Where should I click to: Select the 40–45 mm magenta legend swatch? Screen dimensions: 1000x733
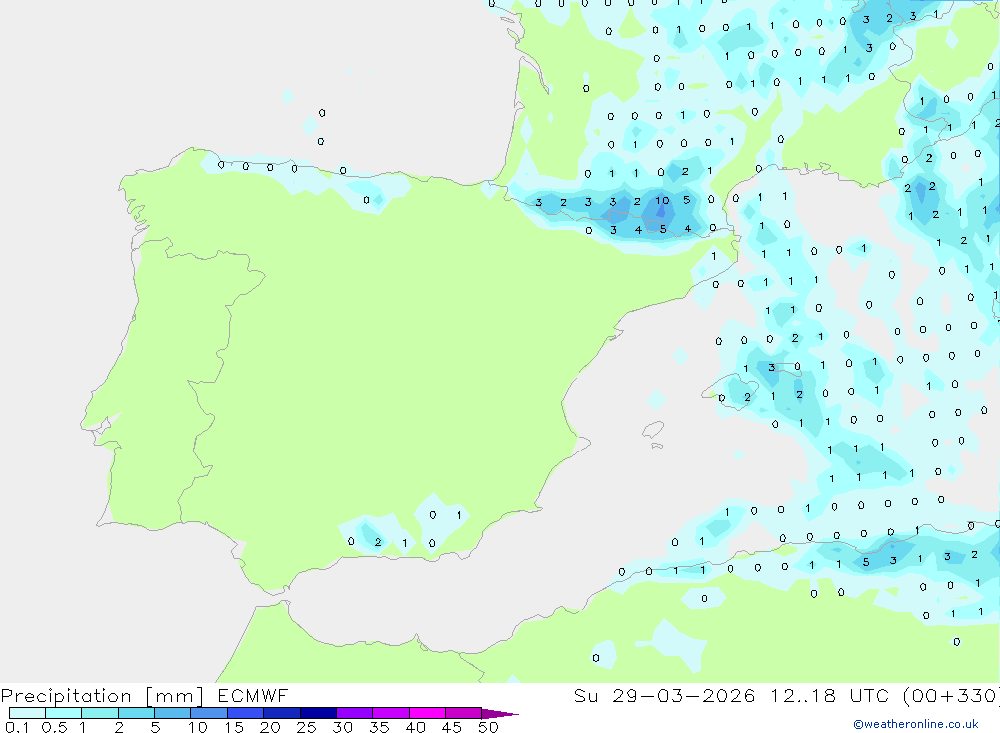427,713
